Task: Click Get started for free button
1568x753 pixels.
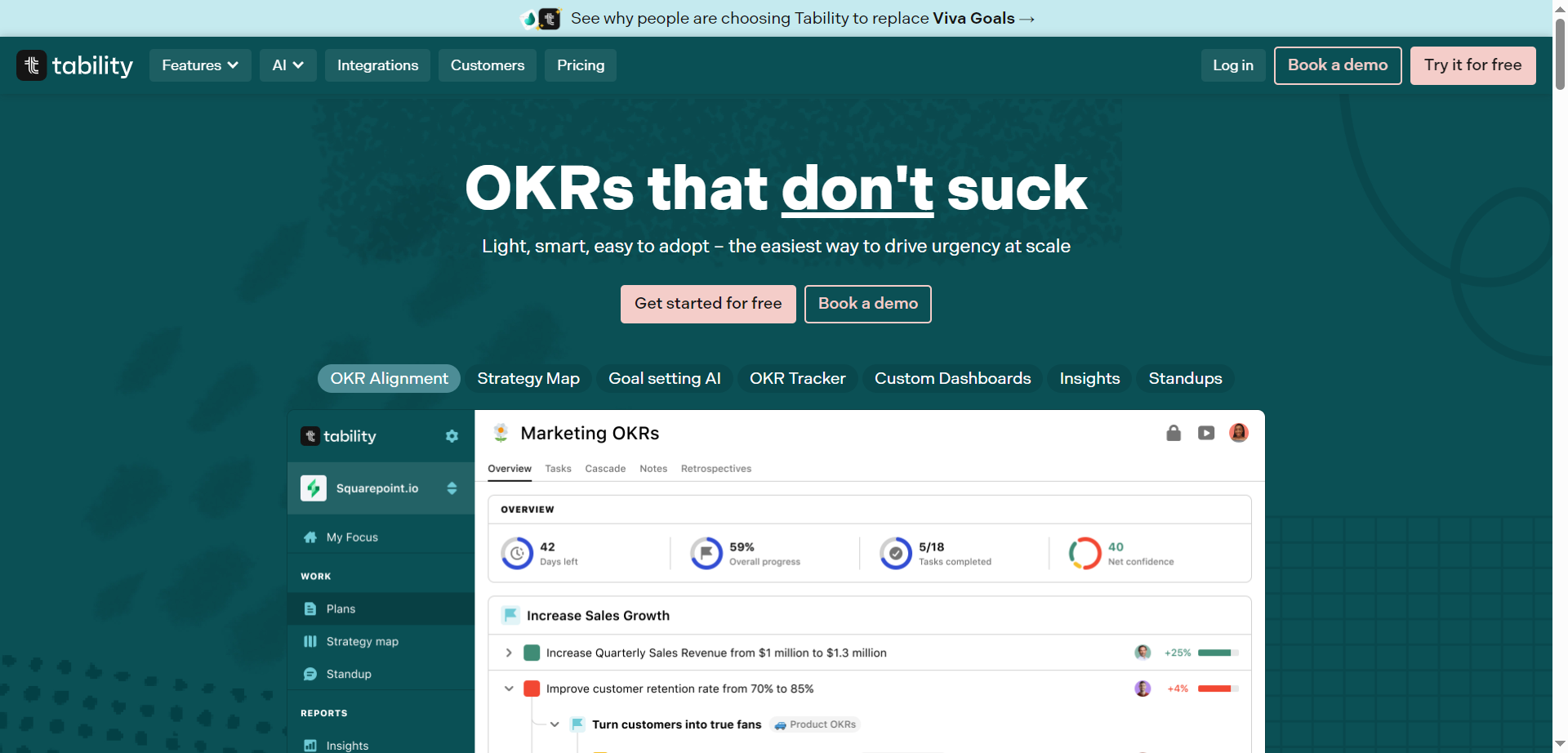Action: click(708, 304)
